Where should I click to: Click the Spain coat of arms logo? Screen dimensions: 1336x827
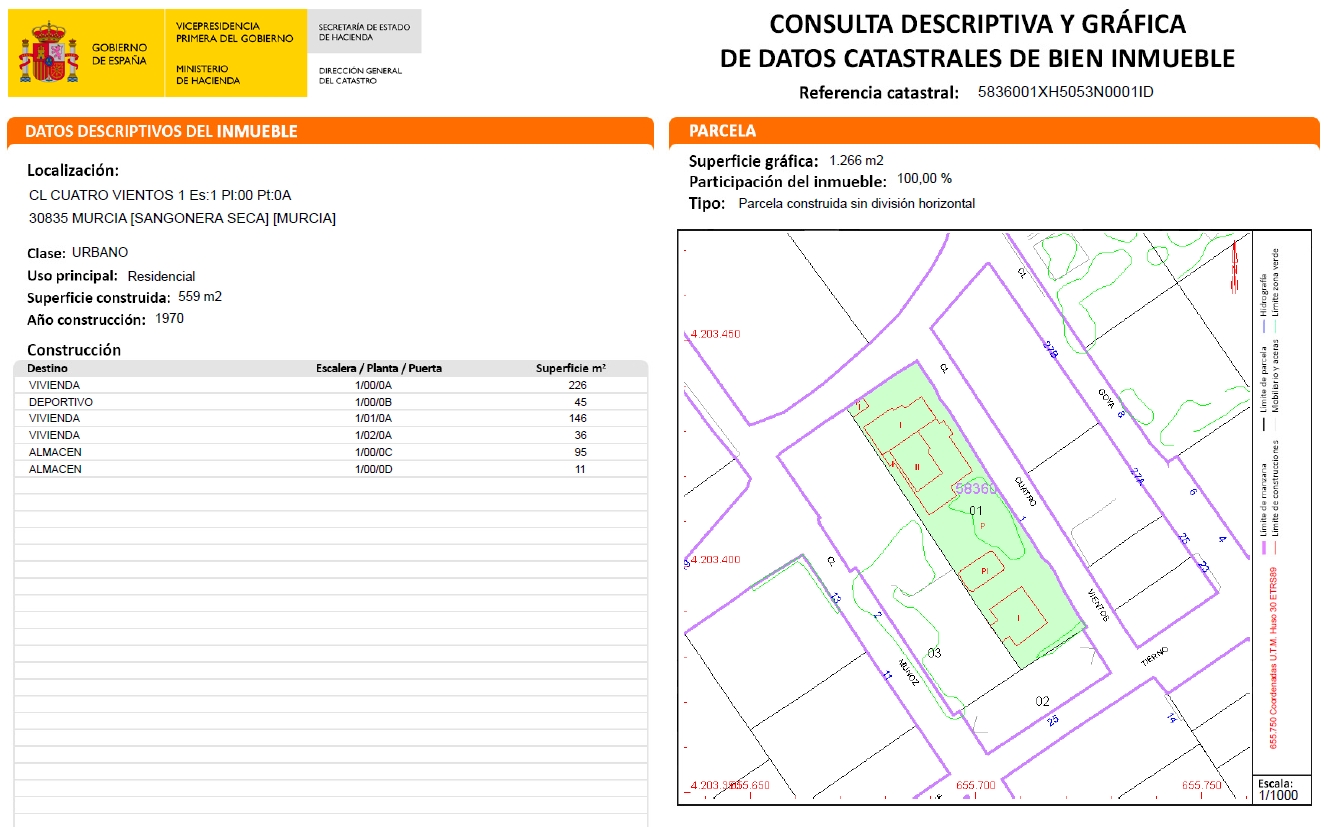[x=49, y=54]
